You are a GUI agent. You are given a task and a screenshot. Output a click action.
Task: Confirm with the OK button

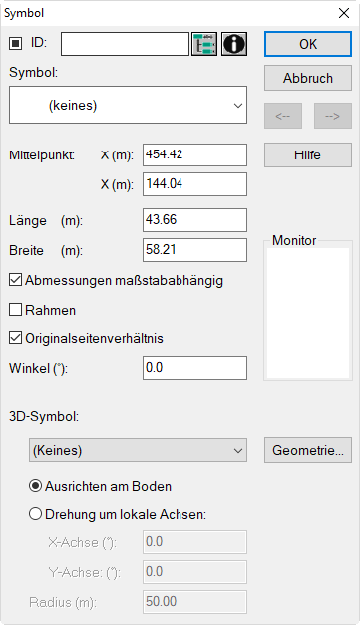coord(308,44)
